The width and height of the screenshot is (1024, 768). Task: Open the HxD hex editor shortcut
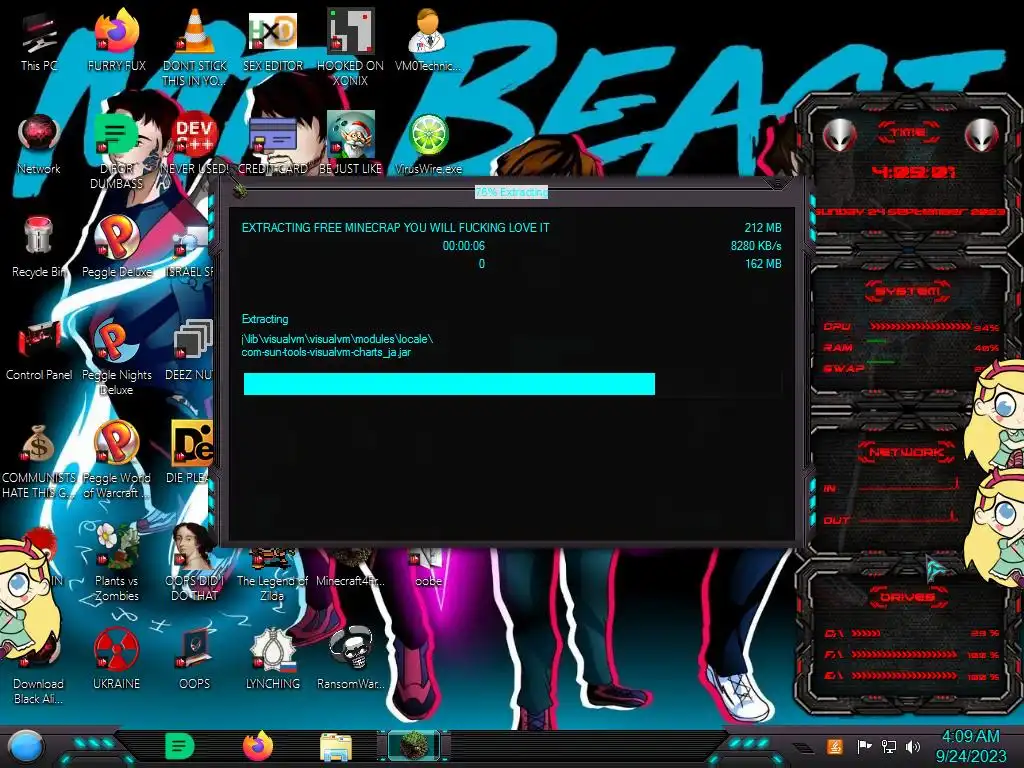[x=273, y=31]
